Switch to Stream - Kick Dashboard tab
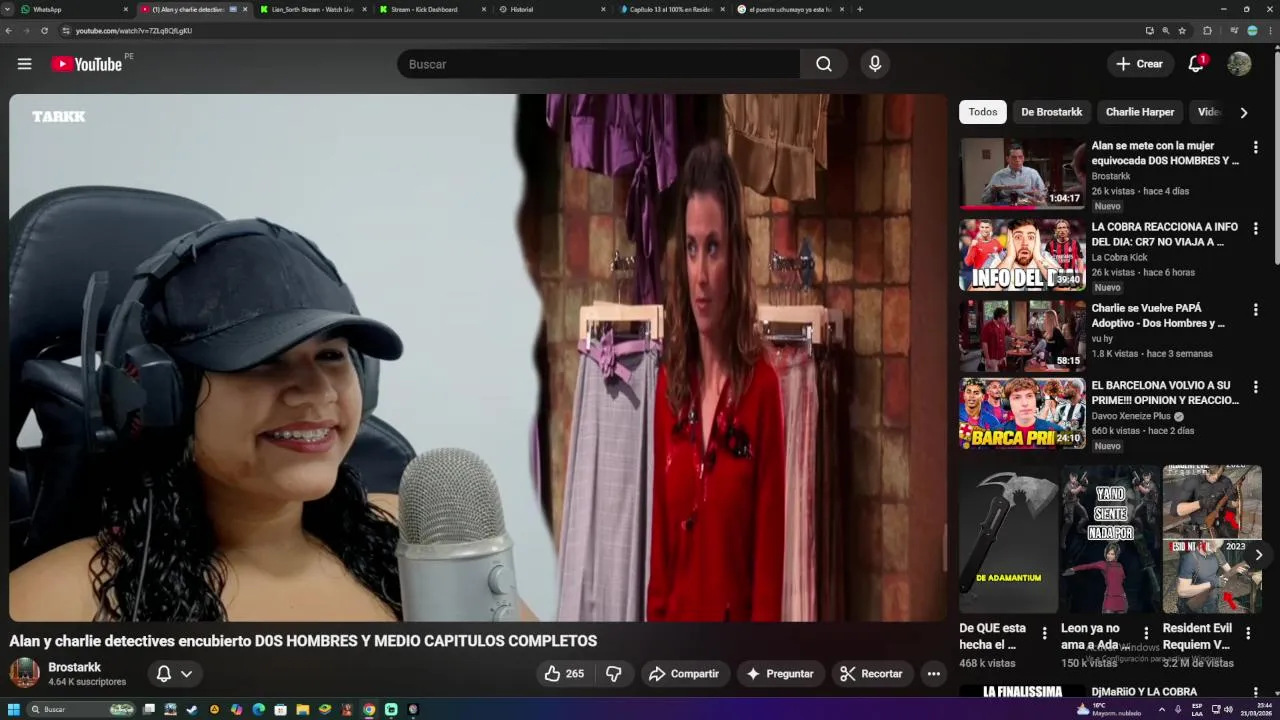This screenshot has width=1280, height=720. click(432, 9)
